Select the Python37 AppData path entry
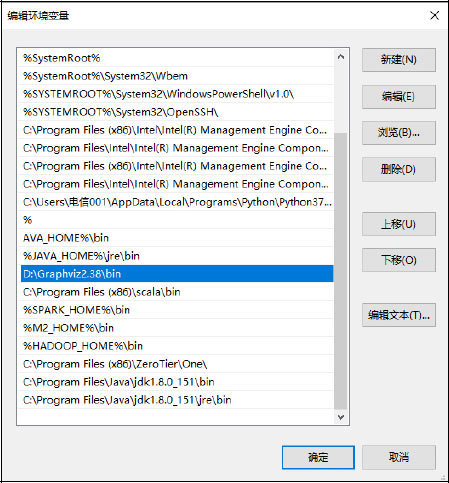Screen dimensions: 449x483 click(177, 202)
